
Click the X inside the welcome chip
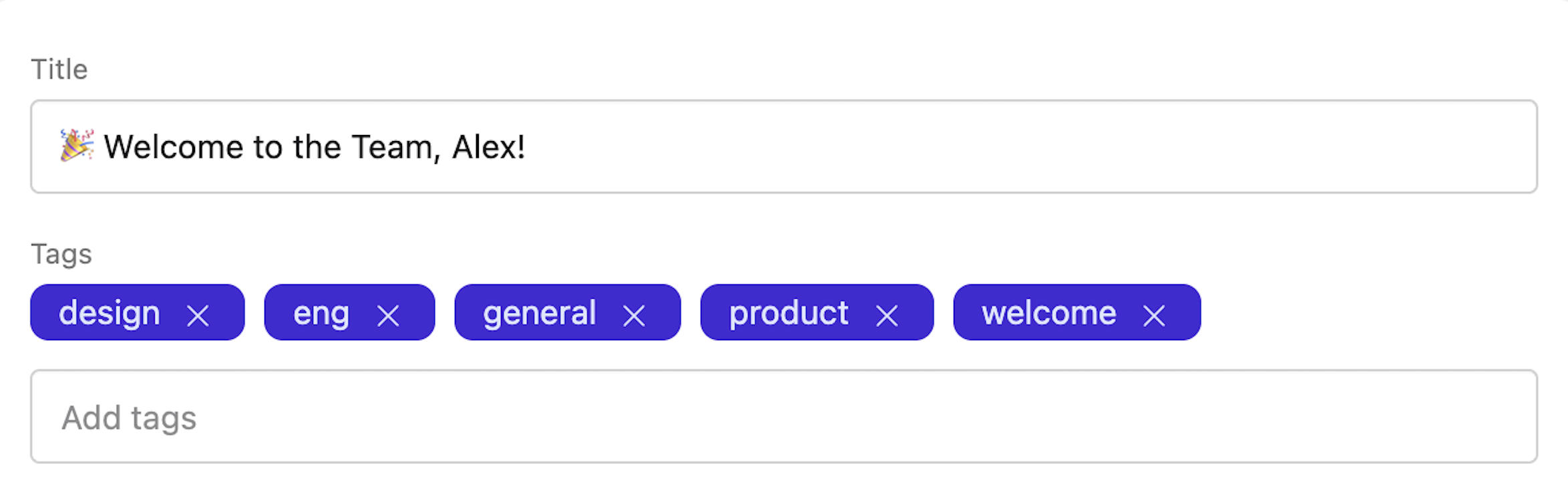click(1155, 314)
